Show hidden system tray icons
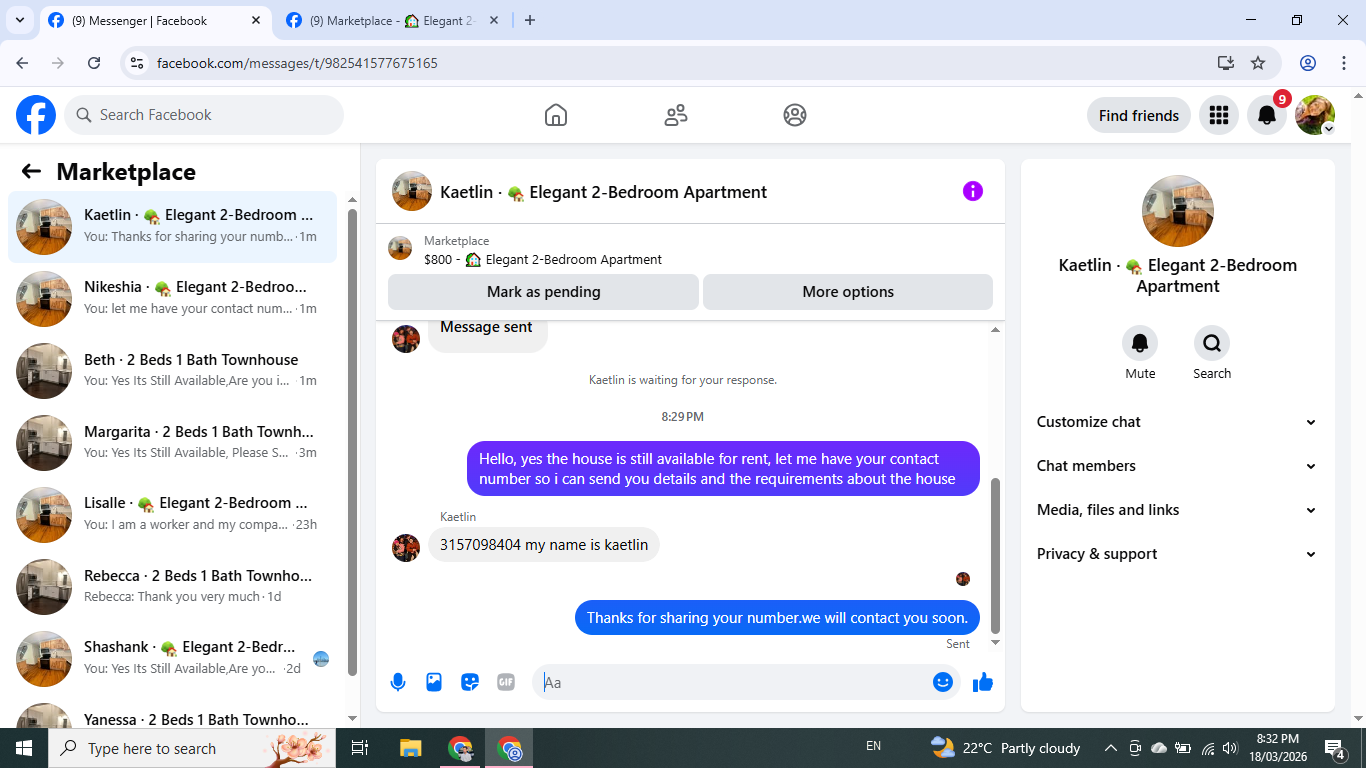The height and width of the screenshot is (768, 1366). tap(1110, 748)
